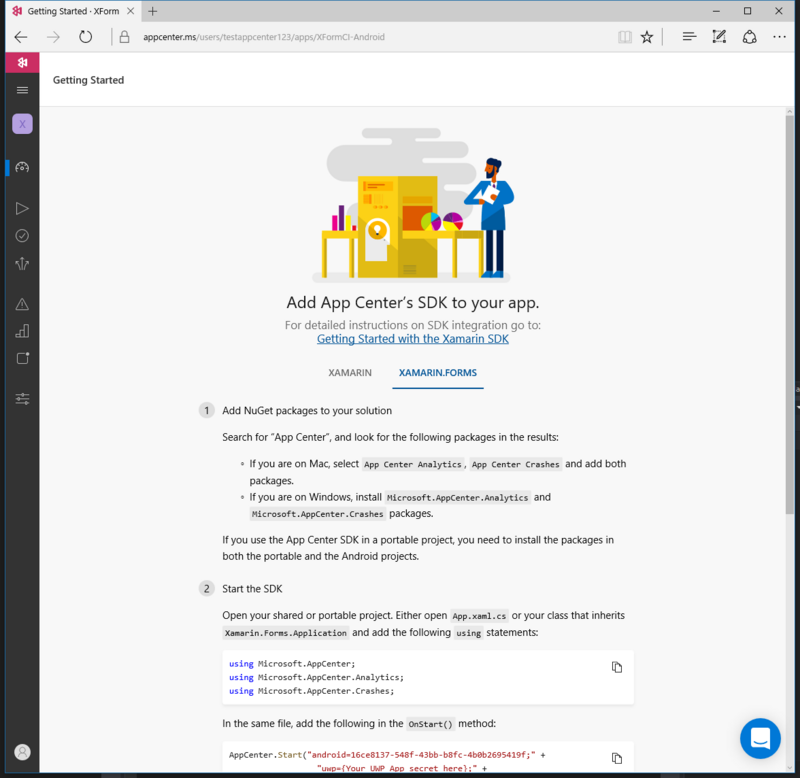800x778 pixels.
Task: Click 'using Microsoft.AppCenter.Analytics;' code line
Action: pos(316,677)
